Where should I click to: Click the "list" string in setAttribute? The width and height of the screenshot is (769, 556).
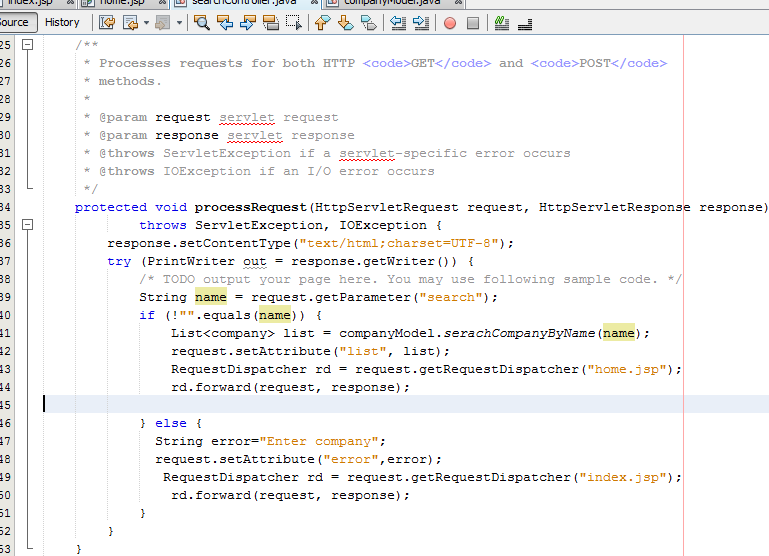(363, 351)
